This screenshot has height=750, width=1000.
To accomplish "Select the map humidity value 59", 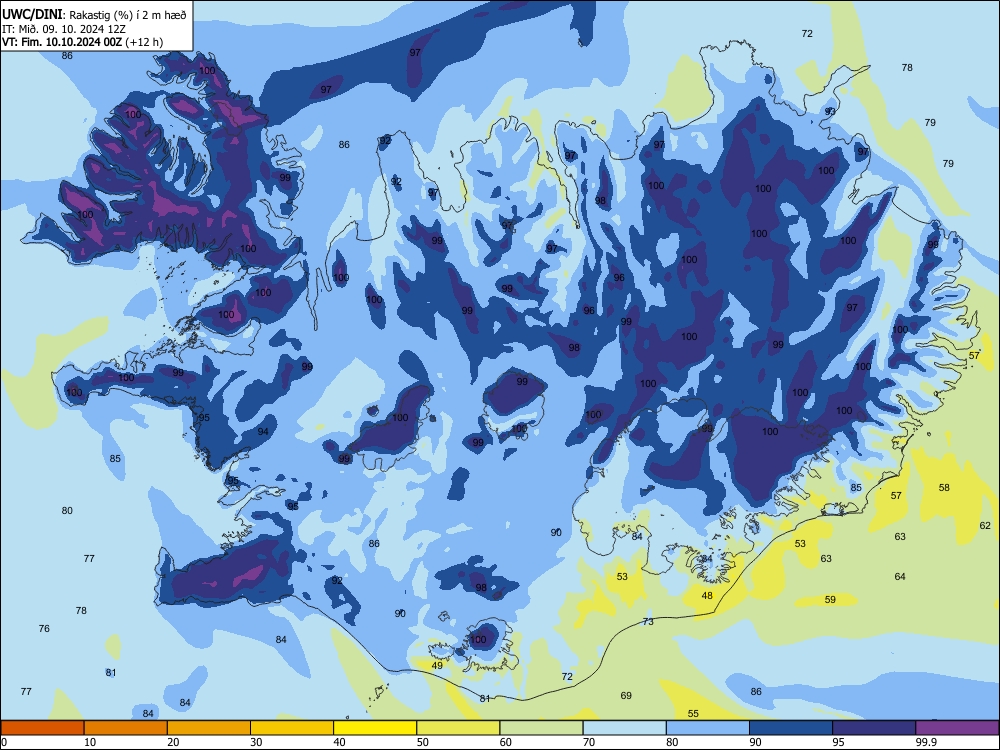I will tap(830, 599).
